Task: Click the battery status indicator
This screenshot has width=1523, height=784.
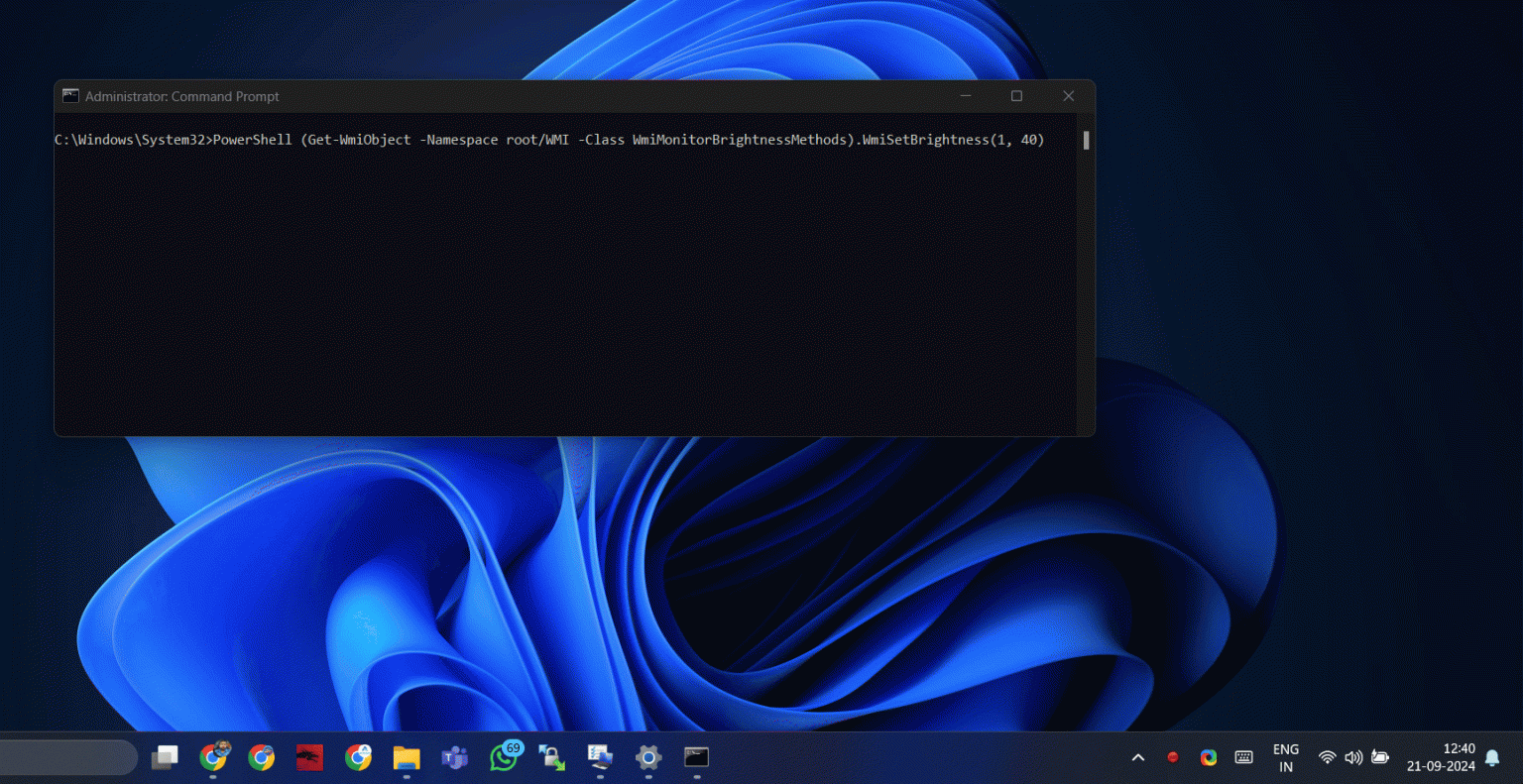Action: pos(1379,757)
